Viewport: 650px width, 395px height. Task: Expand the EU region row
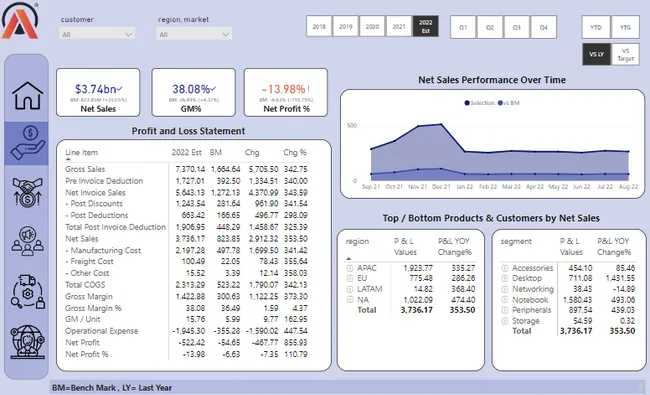click(x=349, y=279)
